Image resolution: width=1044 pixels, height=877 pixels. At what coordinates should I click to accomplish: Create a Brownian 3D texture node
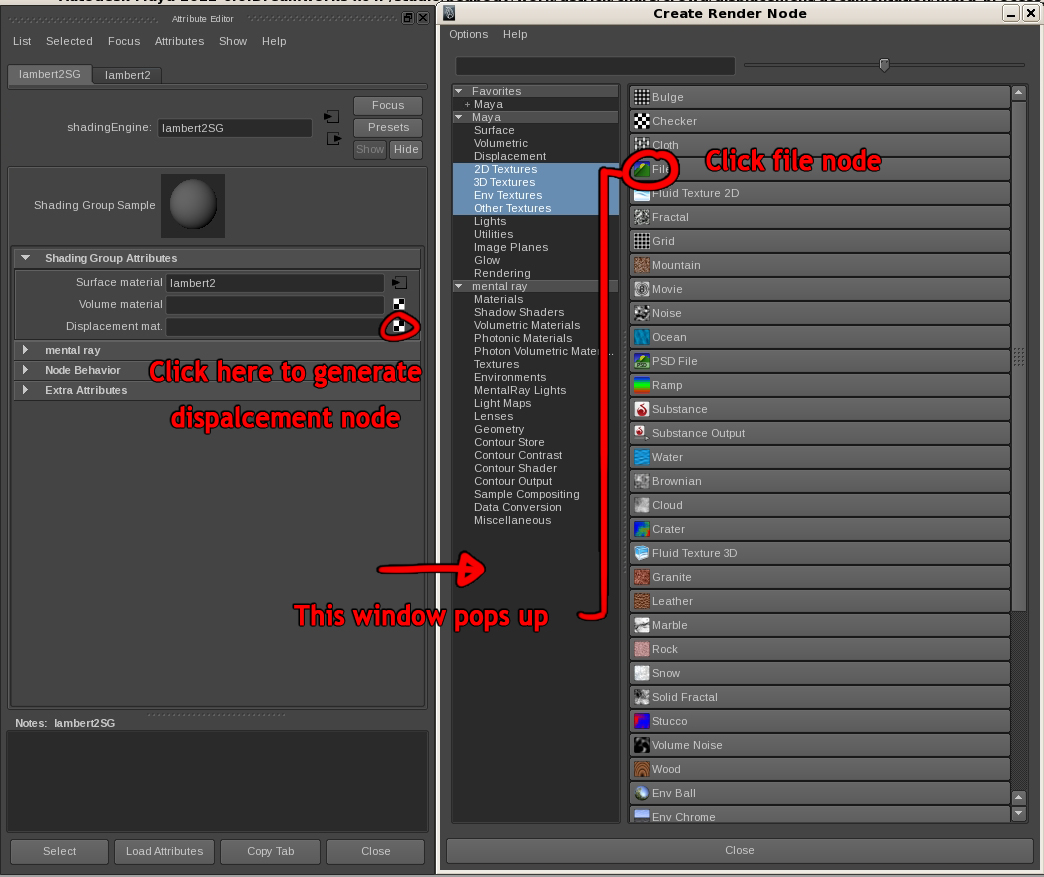pyautogui.click(x=820, y=481)
